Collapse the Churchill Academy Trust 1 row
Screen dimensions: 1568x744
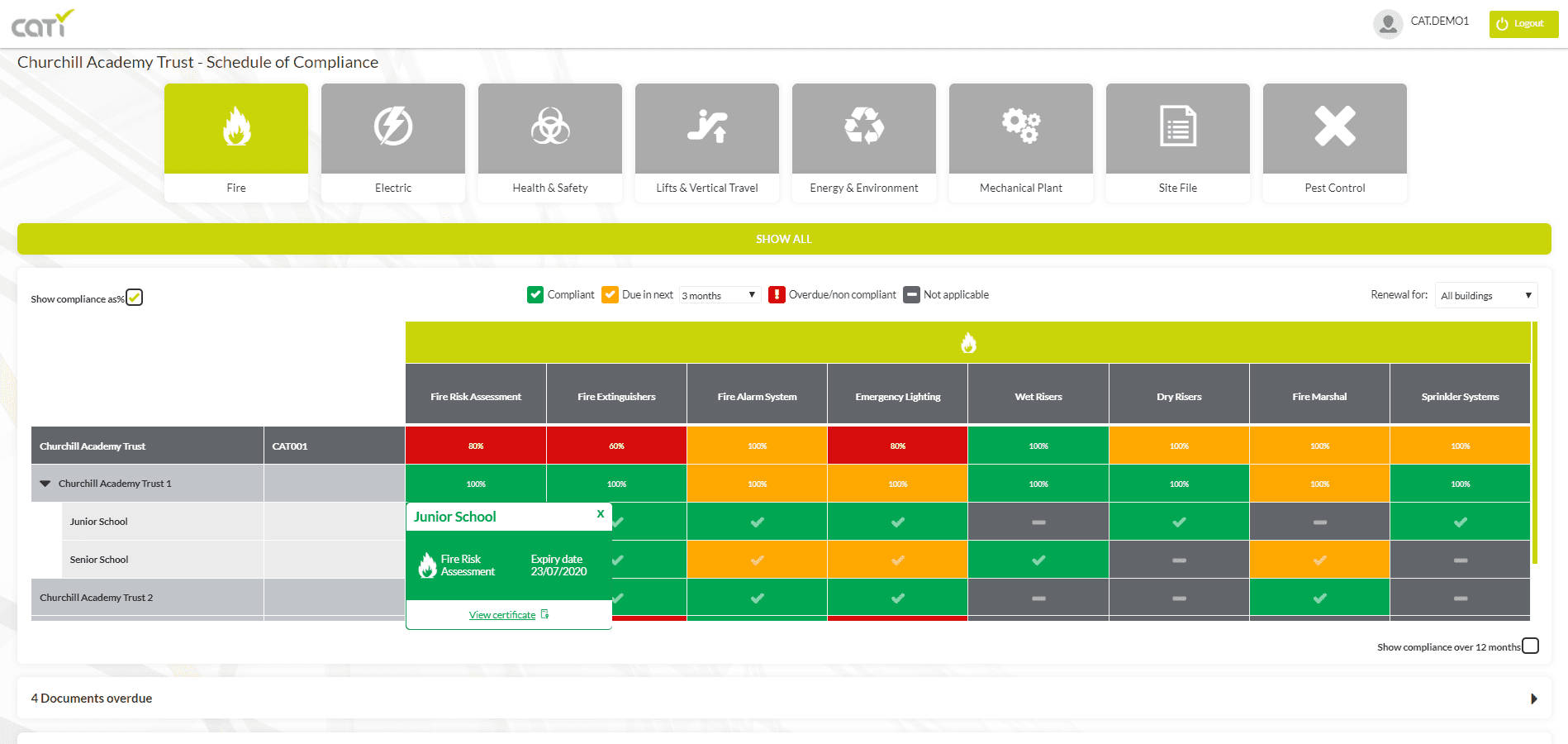click(x=45, y=484)
